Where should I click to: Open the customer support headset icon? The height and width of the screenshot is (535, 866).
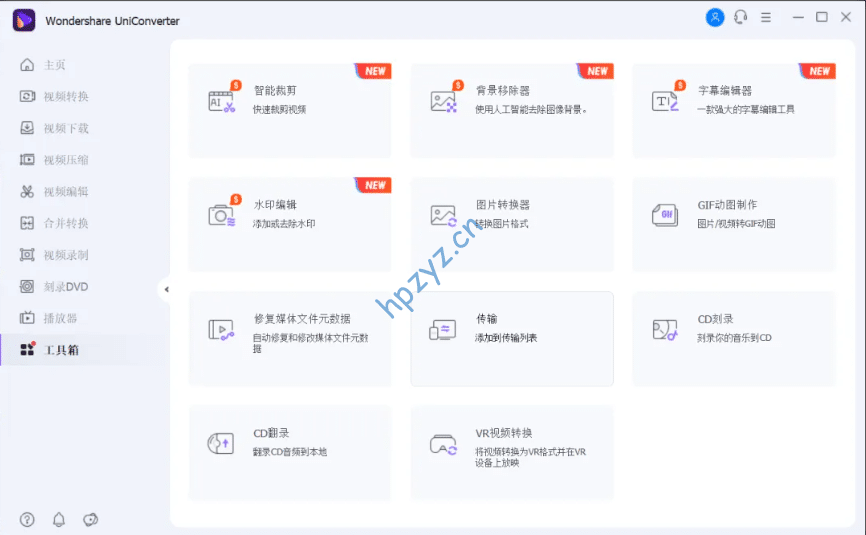(740, 17)
